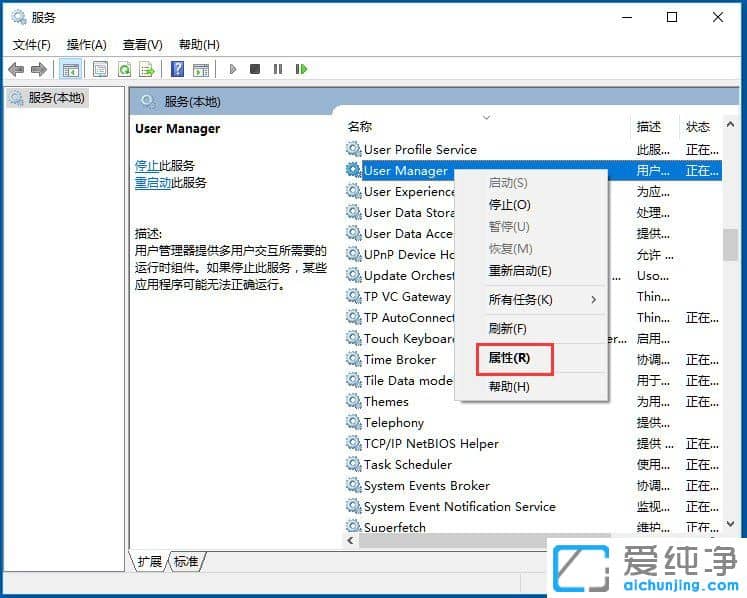Expand 所有任务(K) submenu arrow
This screenshot has width=747, height=598.
click(594, 300)
